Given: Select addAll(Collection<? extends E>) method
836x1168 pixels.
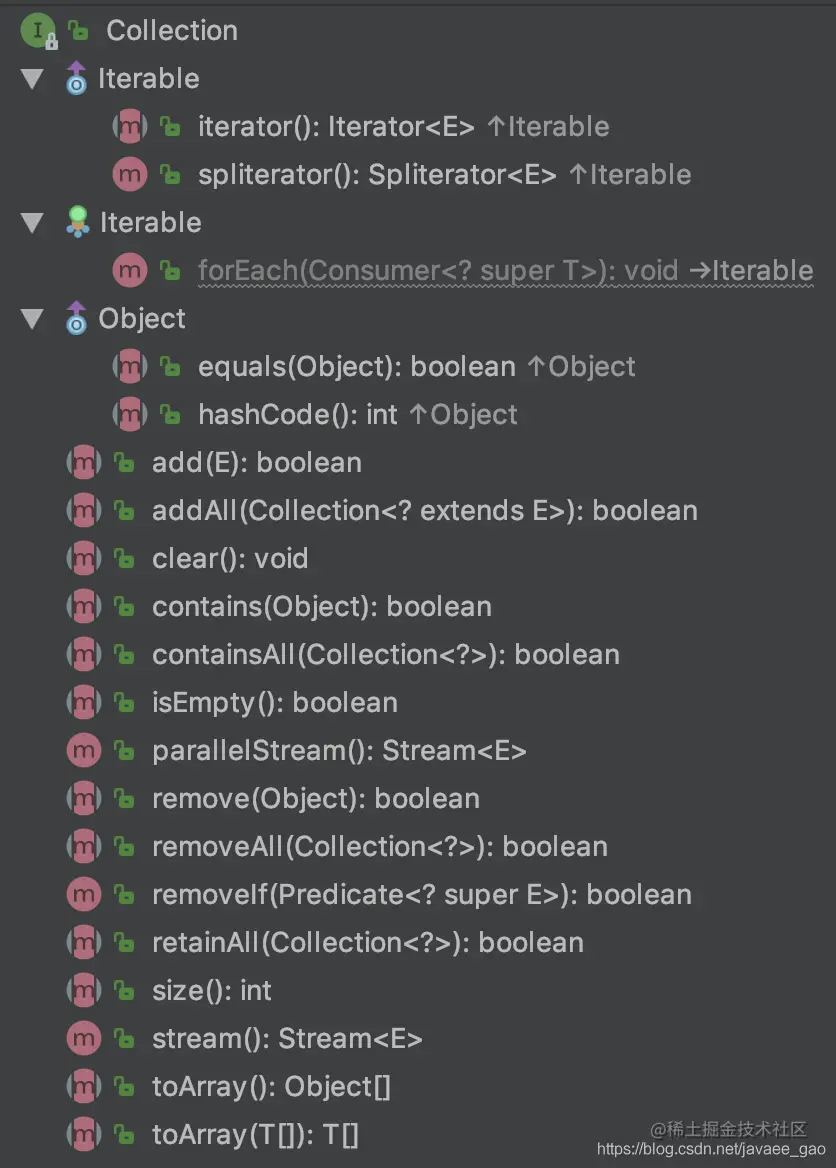Looking at the screenshot, I should [425, 511].
